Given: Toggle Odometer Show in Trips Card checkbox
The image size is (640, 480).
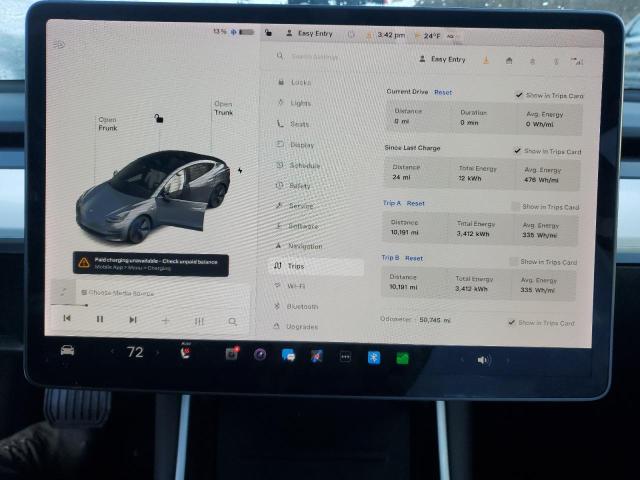Looking at the screenshot, I should click(512, 322).
